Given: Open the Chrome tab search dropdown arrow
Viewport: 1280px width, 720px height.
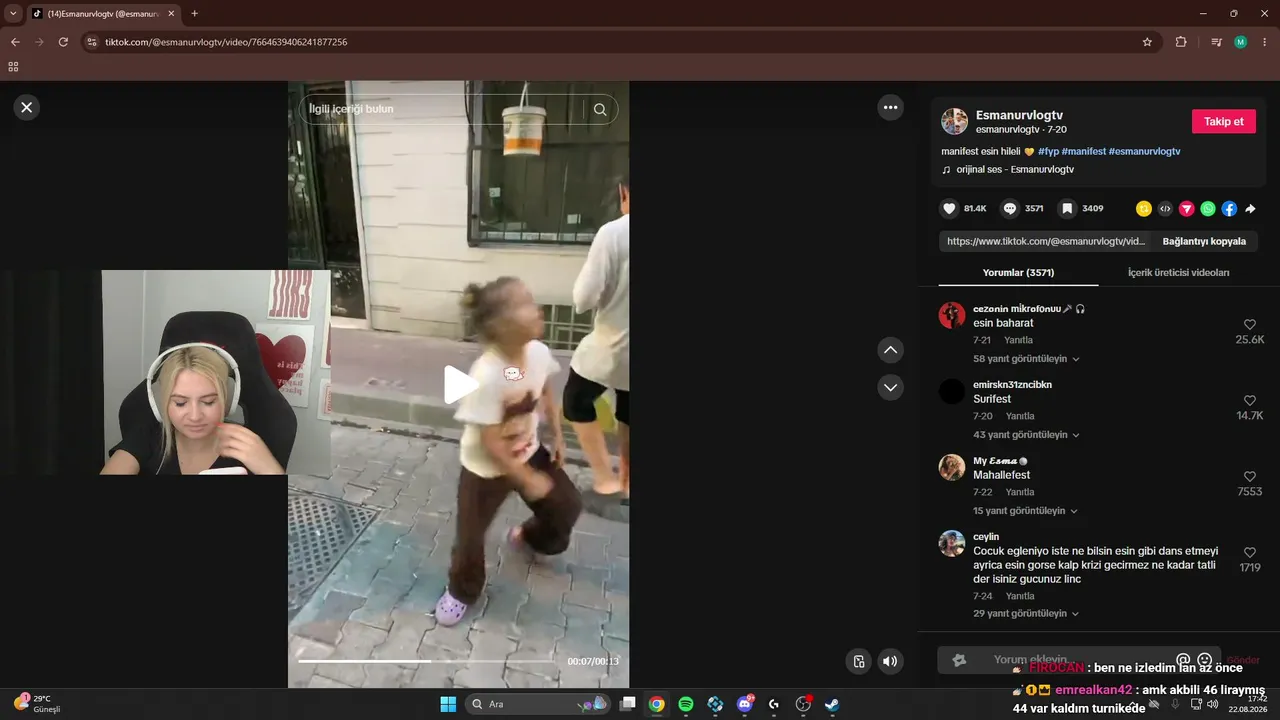Looking at the screenshot, I should click(x=13, y=14).
